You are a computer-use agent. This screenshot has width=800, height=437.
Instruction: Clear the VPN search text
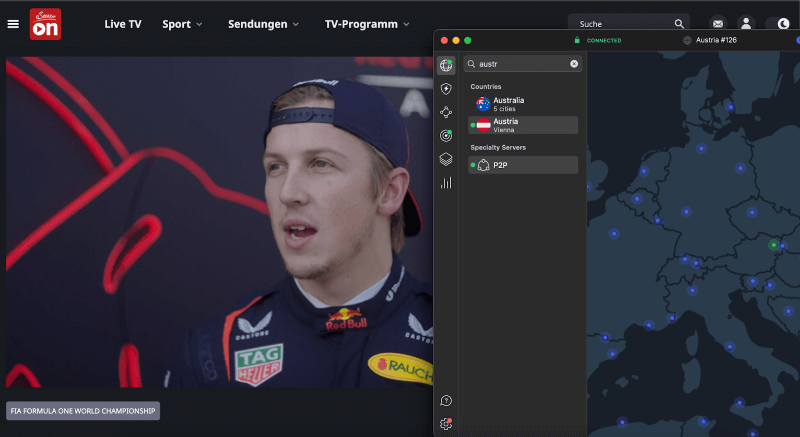(574, 64)
